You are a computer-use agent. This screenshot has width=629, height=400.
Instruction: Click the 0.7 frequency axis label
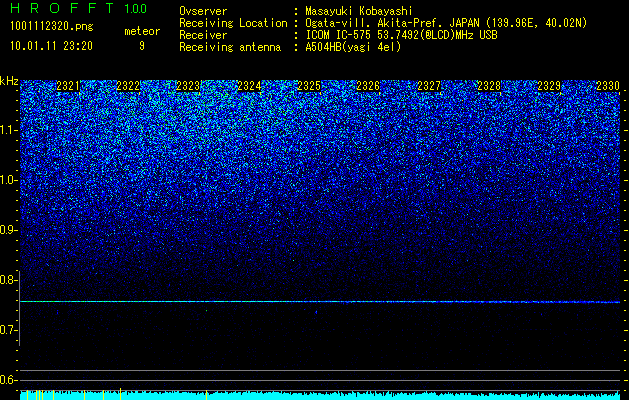pyautogui.click(x=8, y=330)
